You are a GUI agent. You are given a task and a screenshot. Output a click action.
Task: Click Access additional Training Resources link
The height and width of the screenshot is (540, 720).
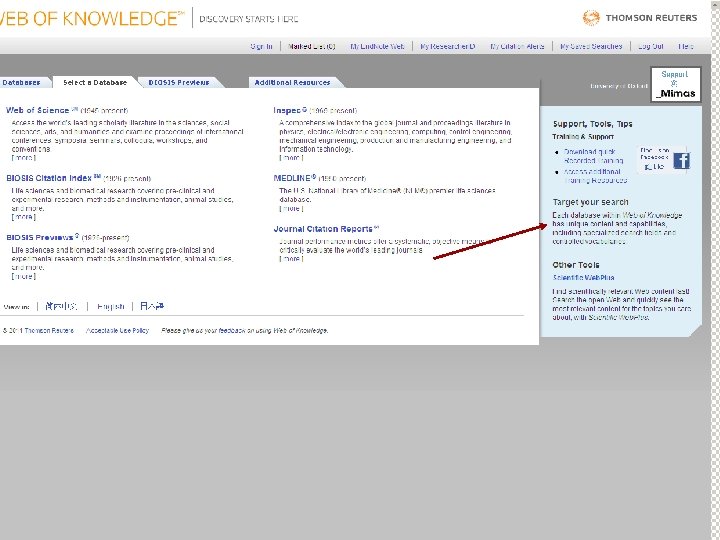(595, 176)
